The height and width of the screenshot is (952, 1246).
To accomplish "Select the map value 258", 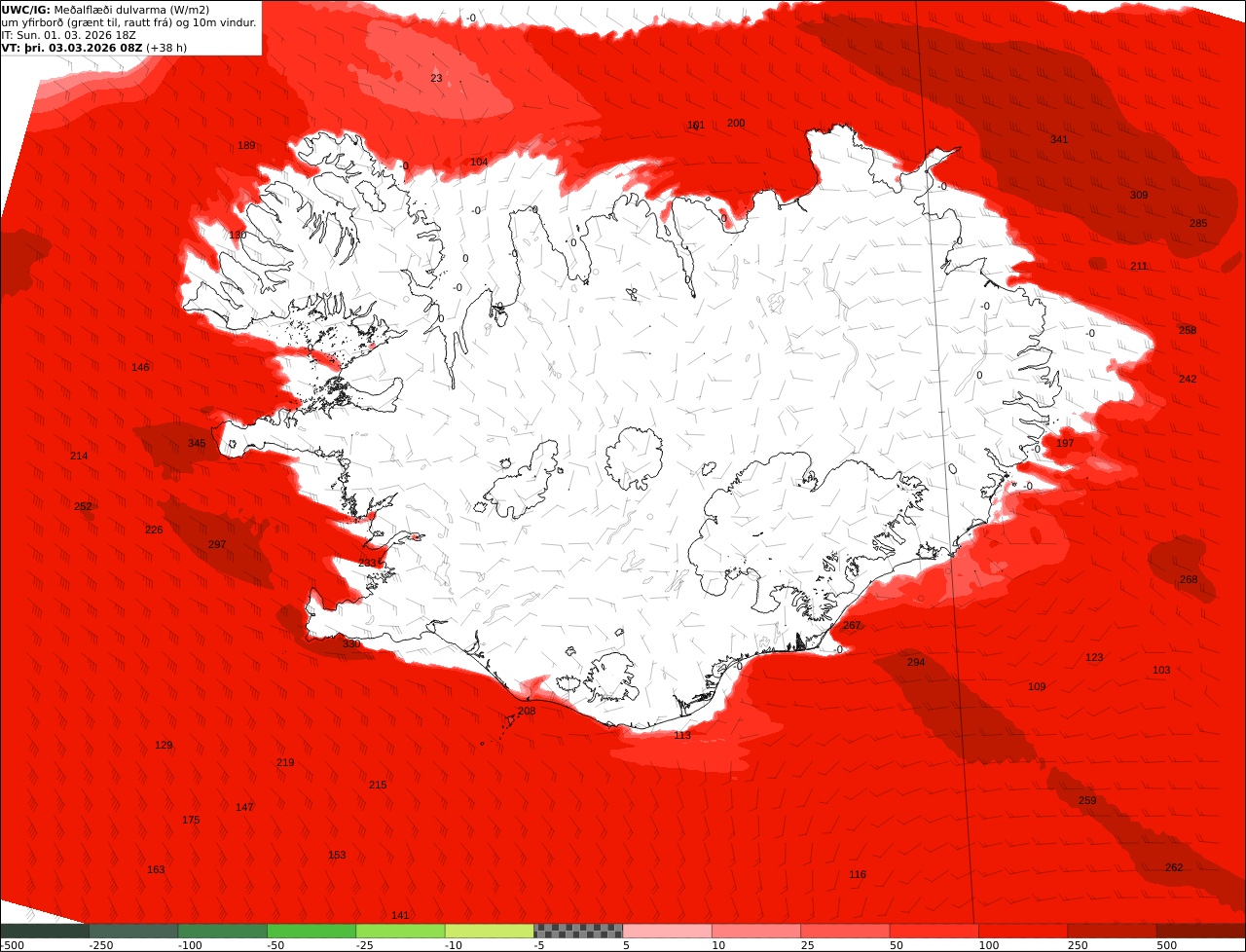I will click(x=1188, y=330).
